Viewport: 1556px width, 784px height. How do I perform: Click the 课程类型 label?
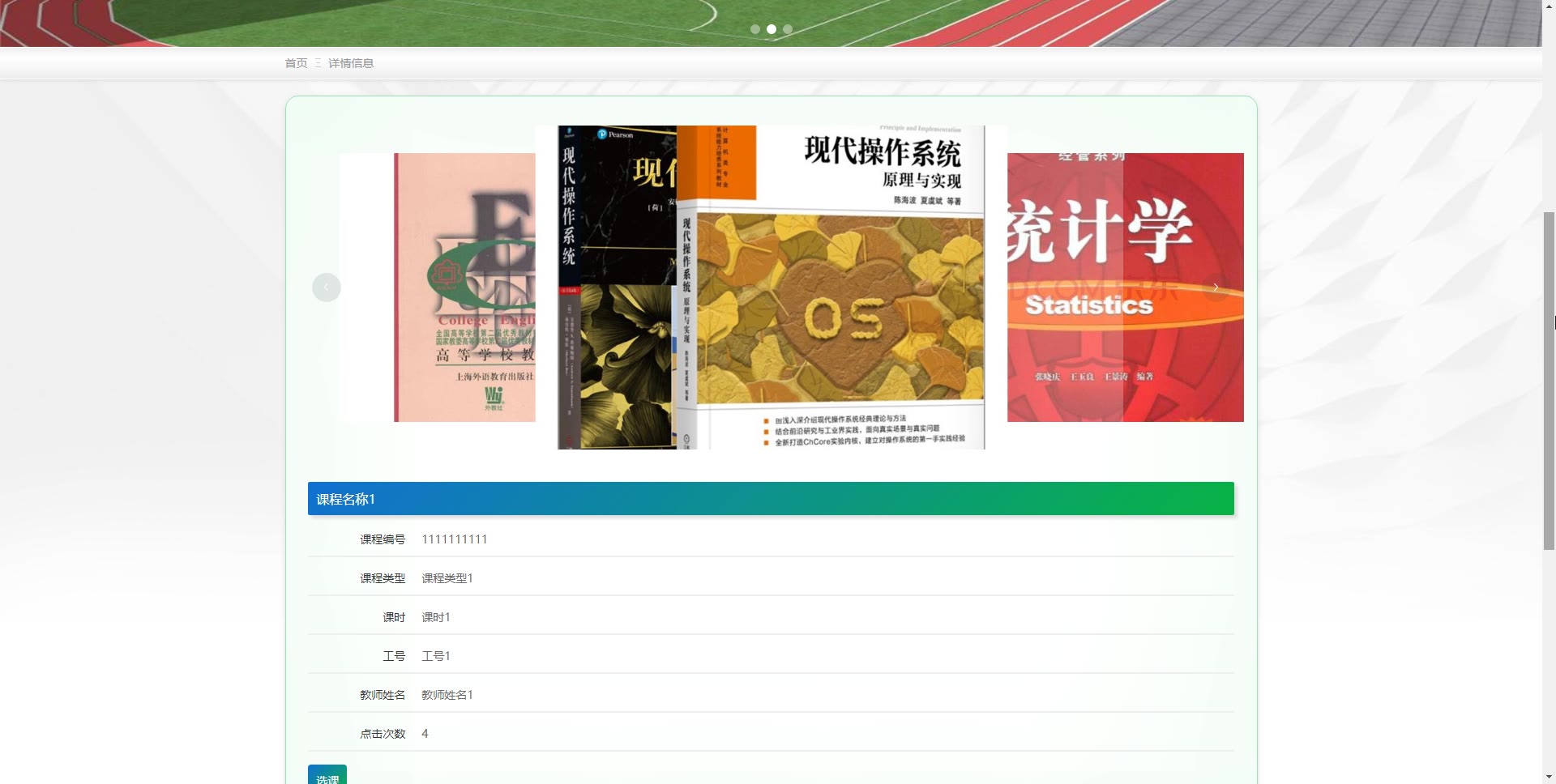[383, 578]
